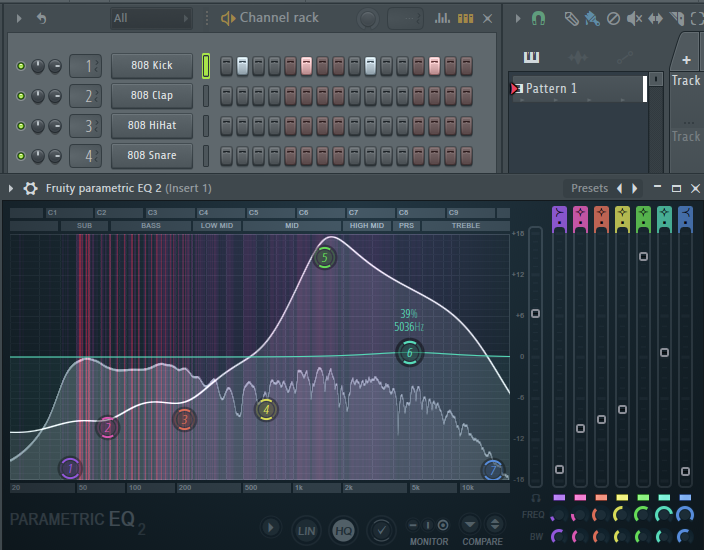Go to next EQ preset arrow
The image size is (704, 550).
[634, 188]
